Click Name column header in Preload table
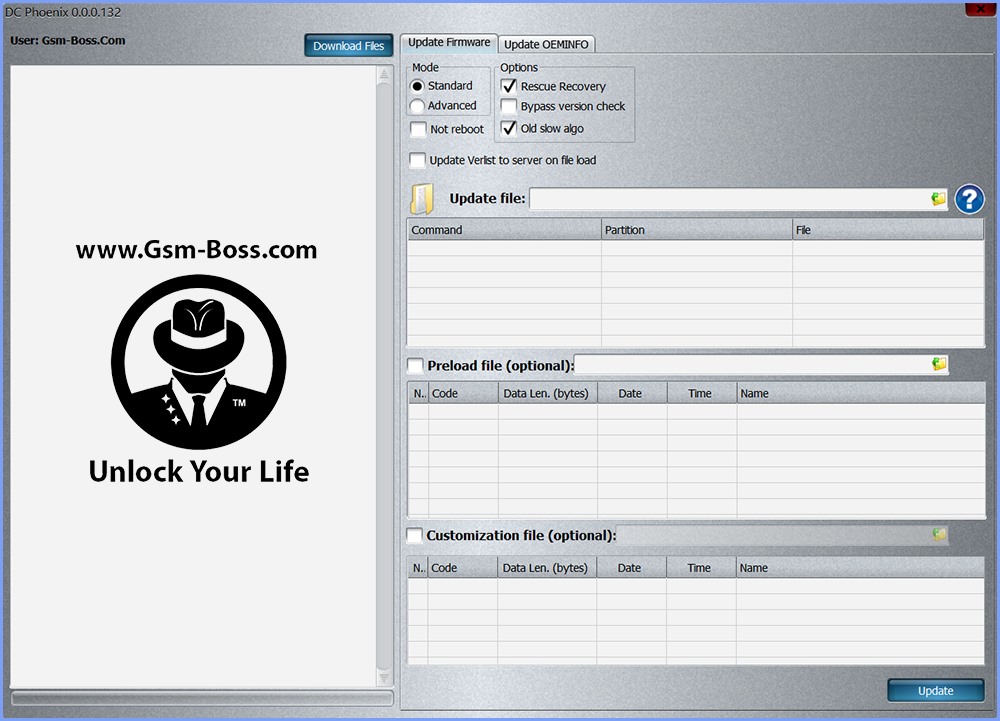This screenshot has width=1000, height=721. pos(861,393)
